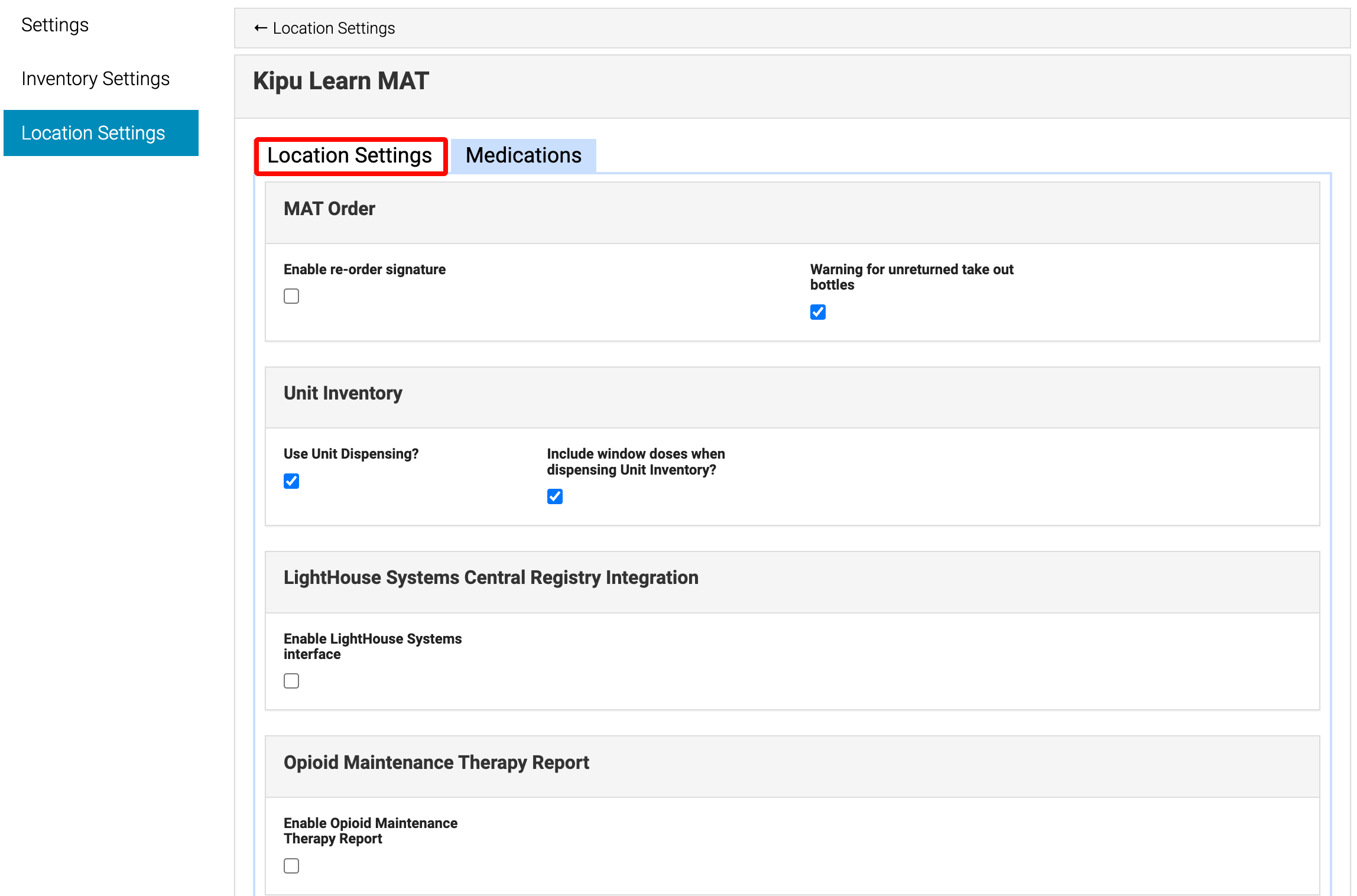Enable Opioid Maintenance Therapy Report checkbox
1357x896 pixels.
click(x=291, y=866)
